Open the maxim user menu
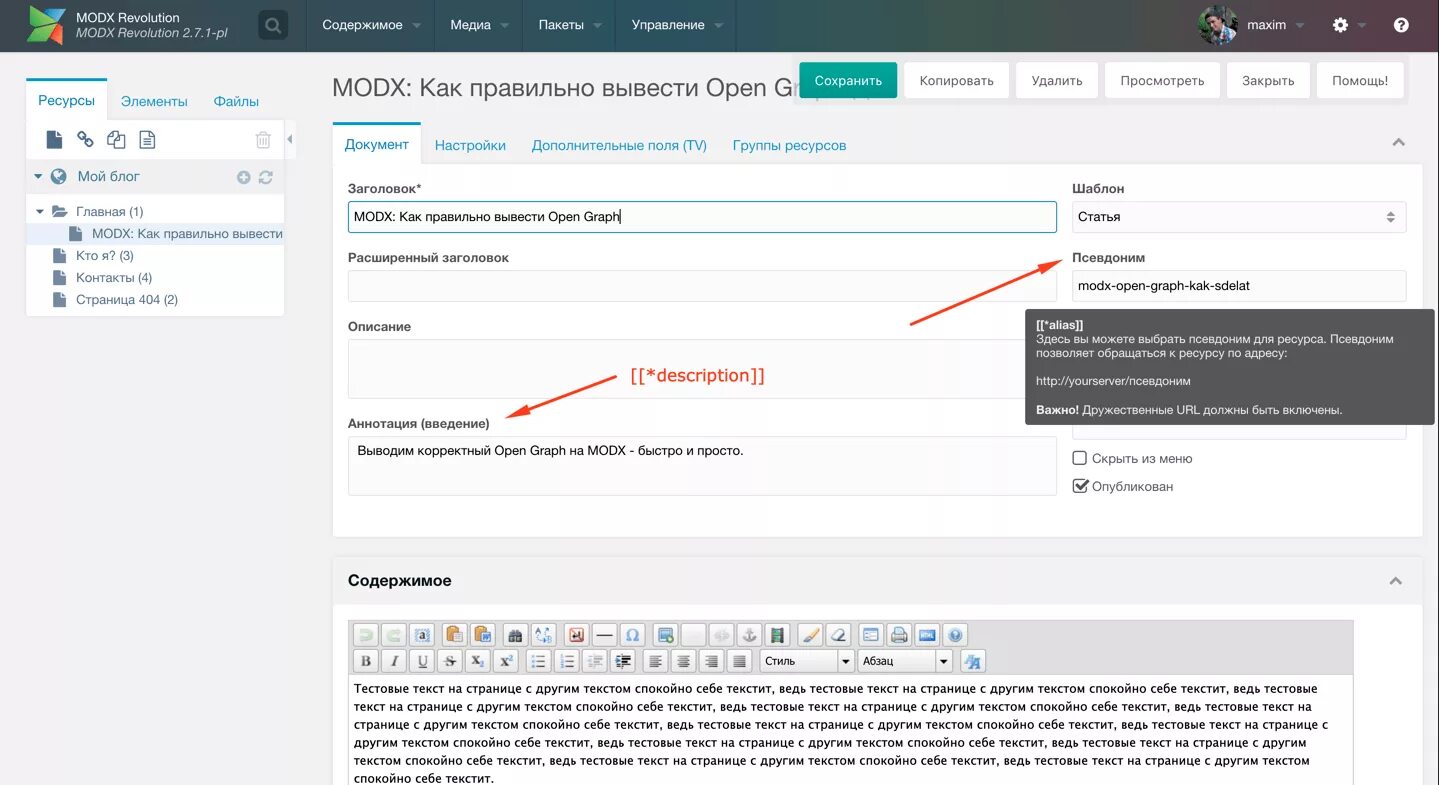 click(1275, 25)
